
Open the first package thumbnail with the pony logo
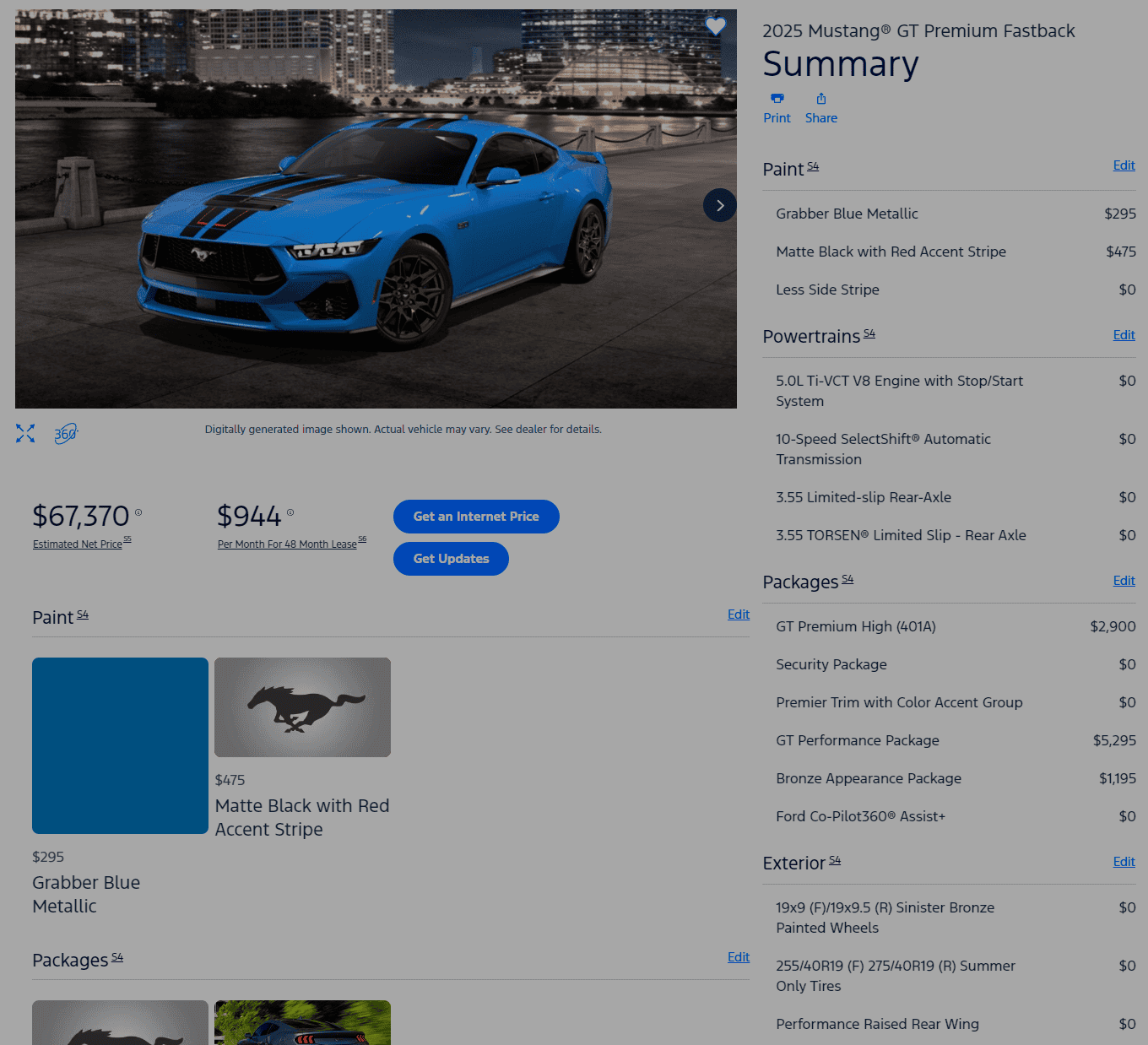[x=120, y=1022]
